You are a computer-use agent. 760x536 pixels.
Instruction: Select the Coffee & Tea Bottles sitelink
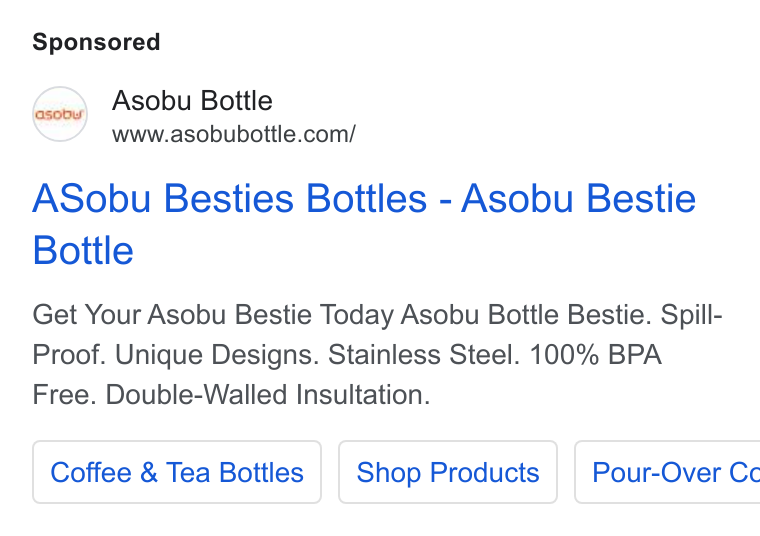[177, 473]
